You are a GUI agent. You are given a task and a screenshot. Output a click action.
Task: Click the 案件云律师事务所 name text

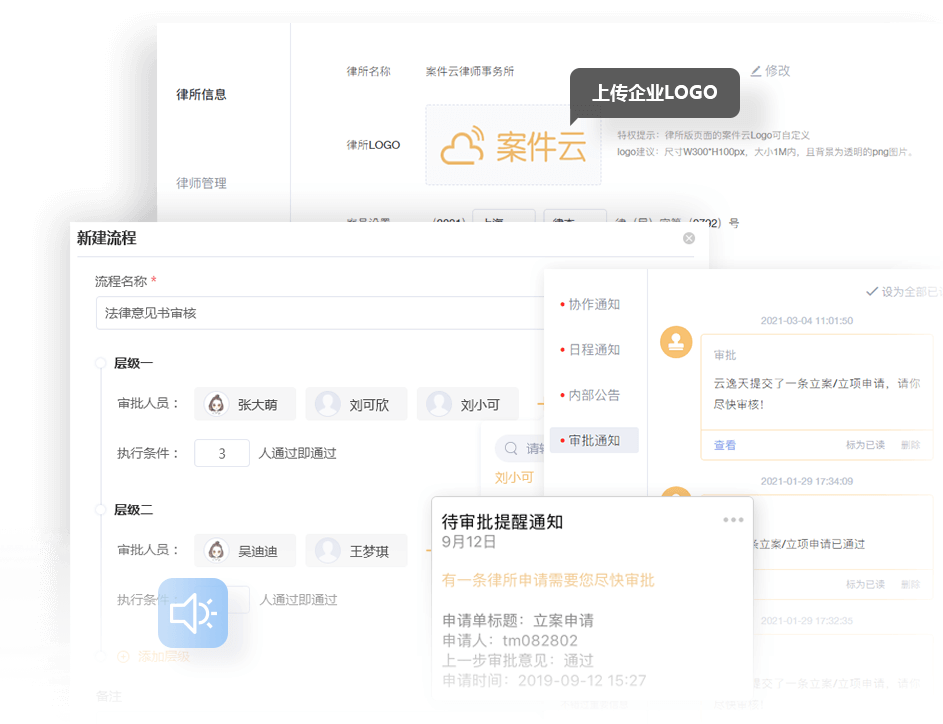470,72
